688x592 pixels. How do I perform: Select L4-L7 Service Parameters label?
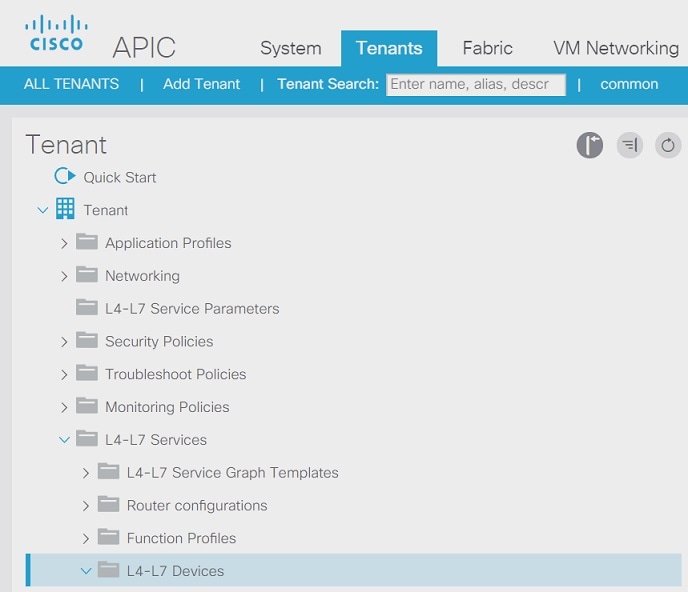point(192,309)
